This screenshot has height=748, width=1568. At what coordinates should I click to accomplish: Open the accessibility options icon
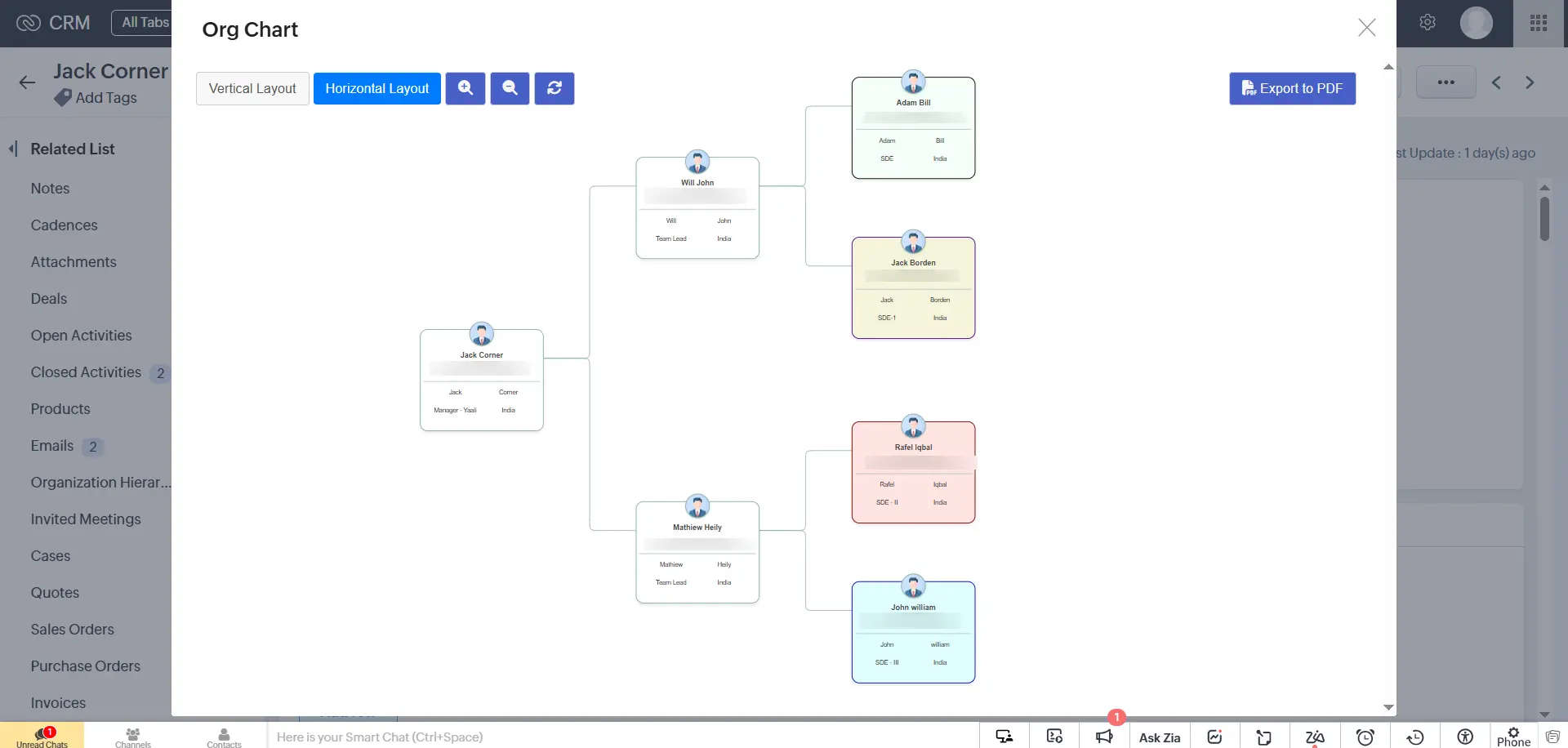click(1463, 737)
